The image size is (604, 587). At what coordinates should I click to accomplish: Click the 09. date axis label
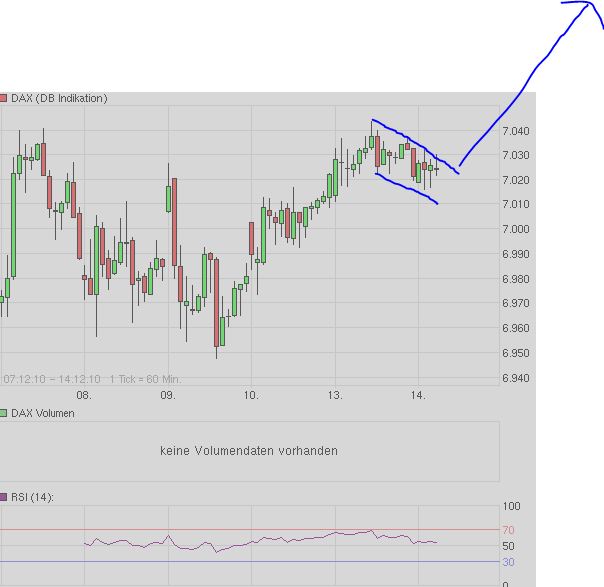[168, 395]
